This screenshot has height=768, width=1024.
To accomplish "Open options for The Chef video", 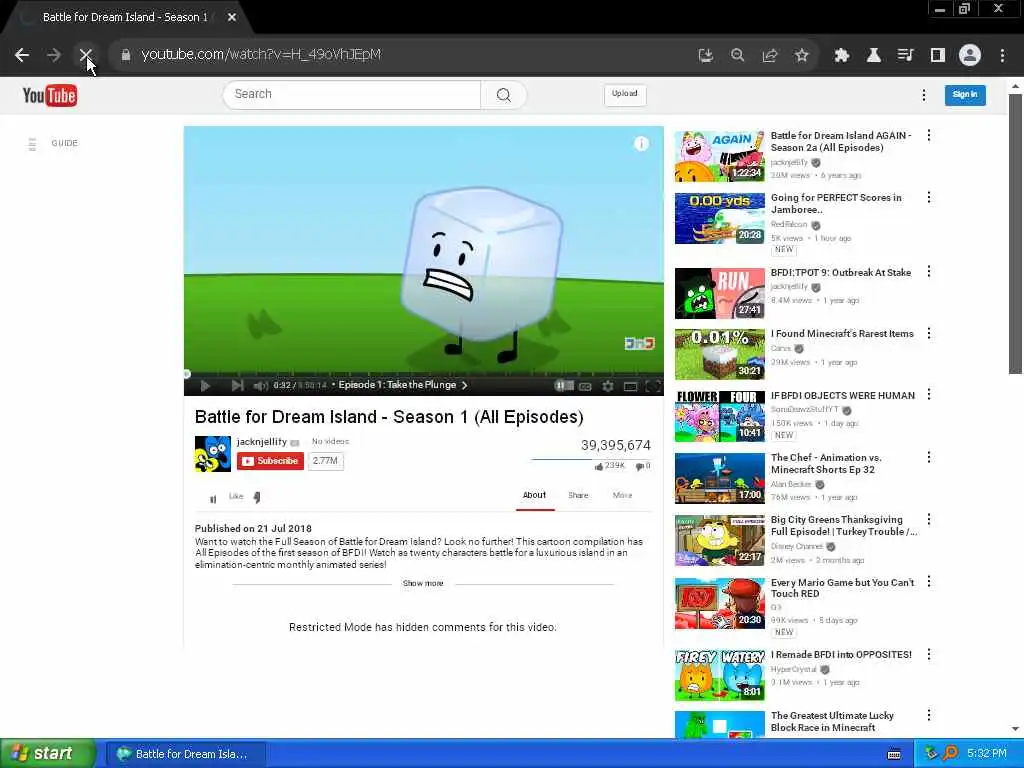I will (x=929, y=458).
